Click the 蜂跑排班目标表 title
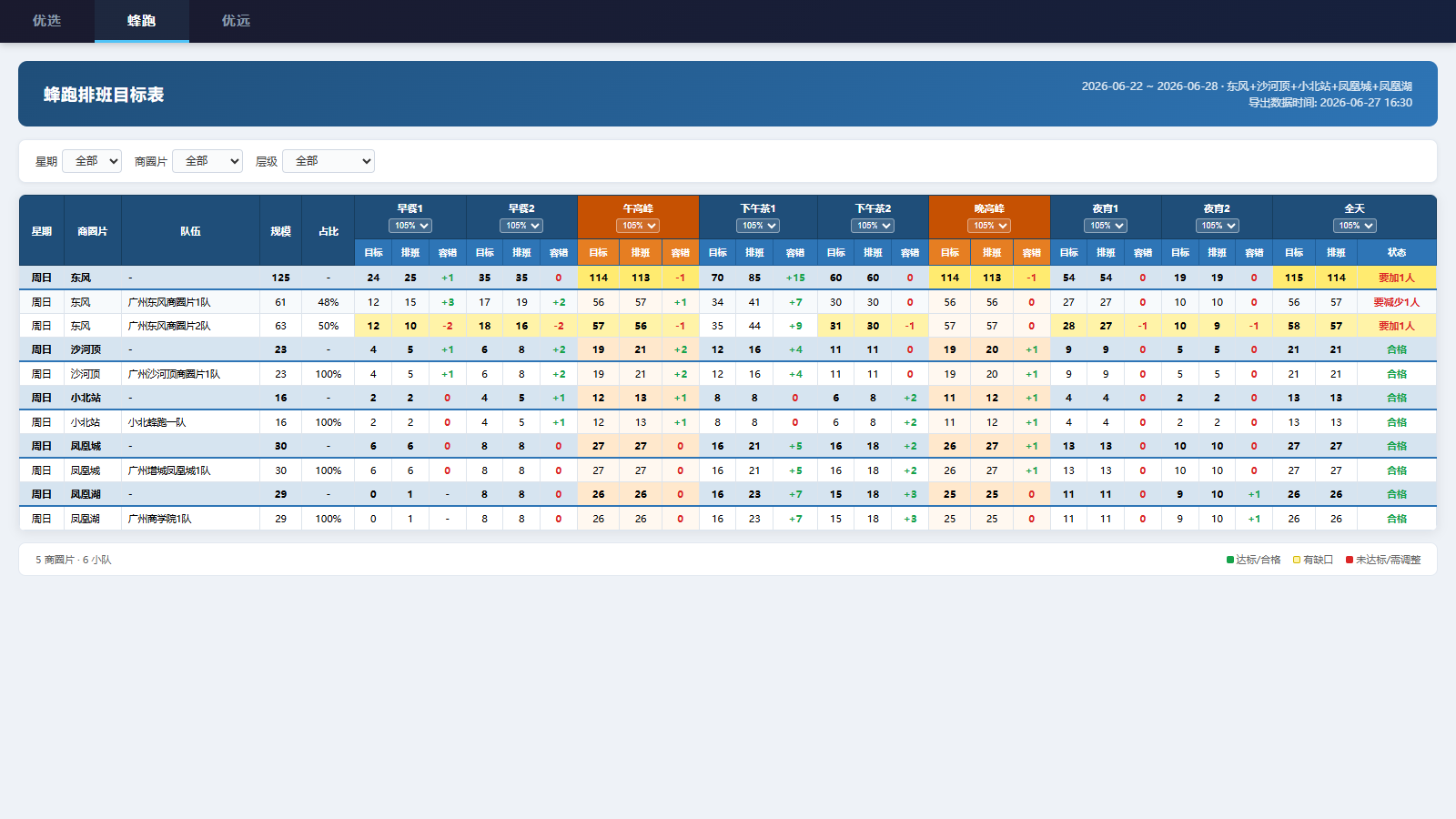Viewport: 1456px width, 819px height. click(104, 95)
